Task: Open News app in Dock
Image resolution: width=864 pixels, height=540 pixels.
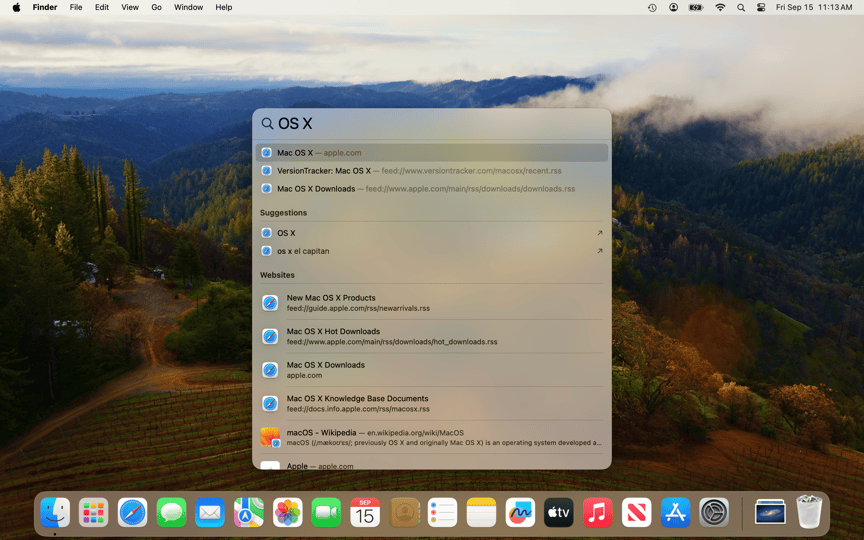Action: point(636,512)
